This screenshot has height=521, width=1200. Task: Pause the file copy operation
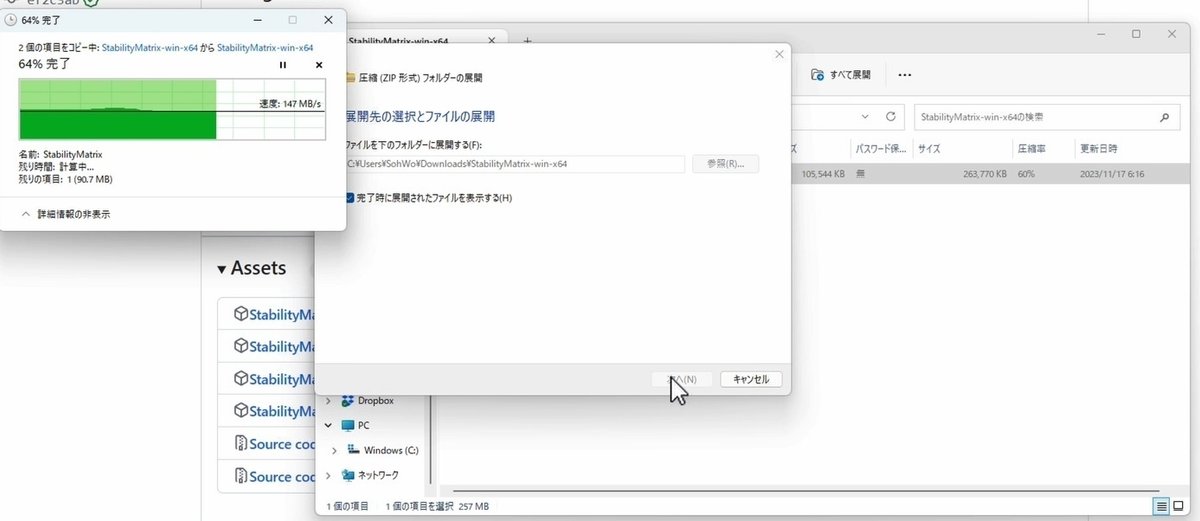coord(283,65)
